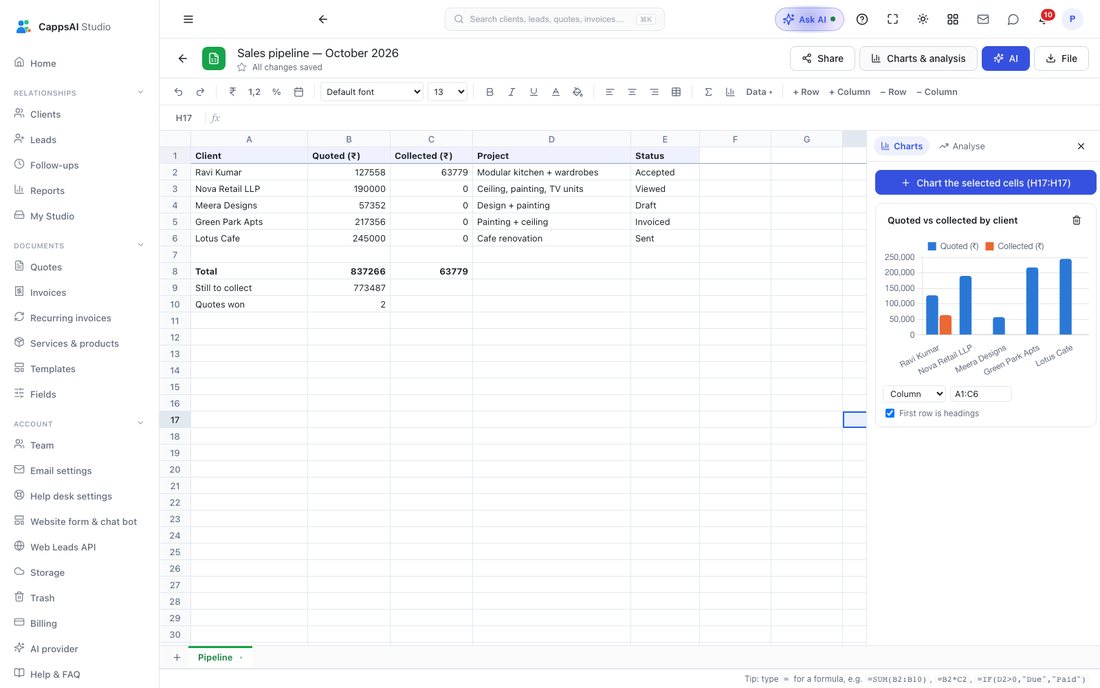Click the Ask AI button
Image resolution: width=1100 pixels, height=688 pixels.
tap(809, 20)
